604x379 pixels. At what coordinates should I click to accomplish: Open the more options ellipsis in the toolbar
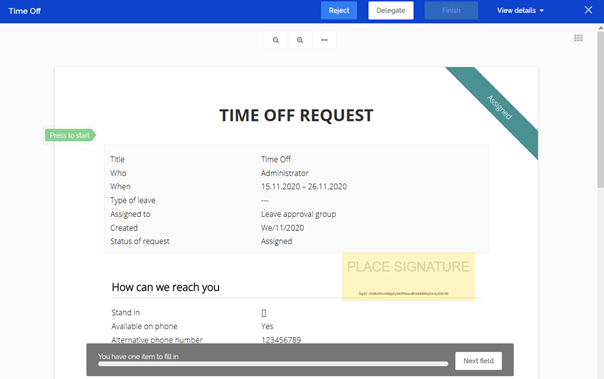click(324, 40)
